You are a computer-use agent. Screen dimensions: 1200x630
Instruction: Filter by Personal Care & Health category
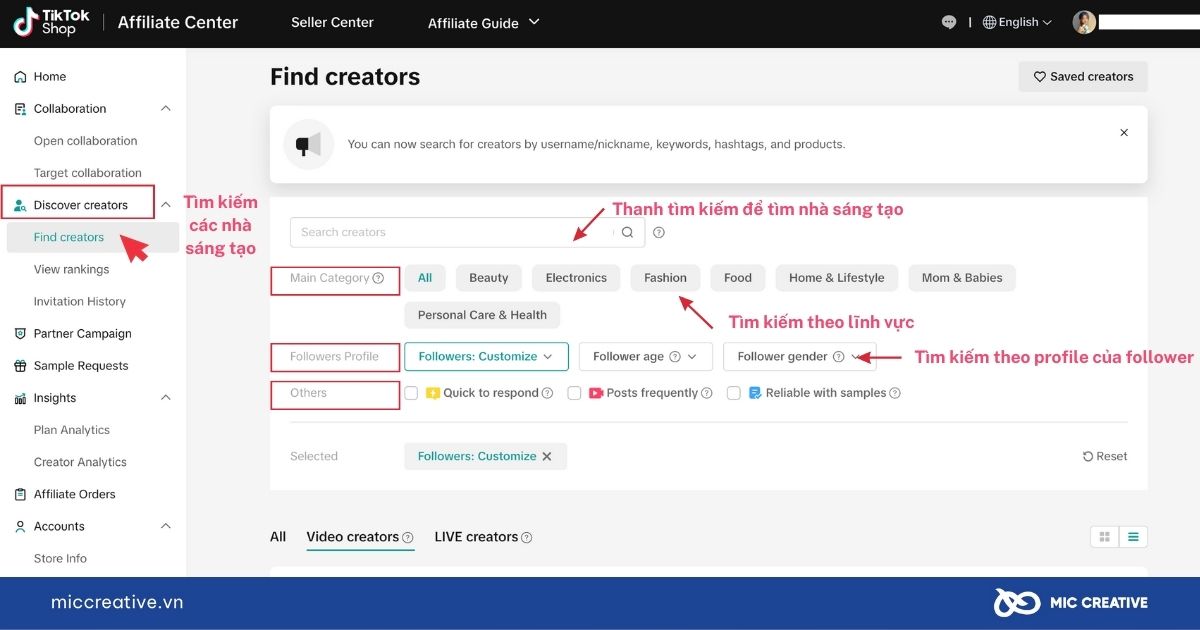(x=482, y=315)
